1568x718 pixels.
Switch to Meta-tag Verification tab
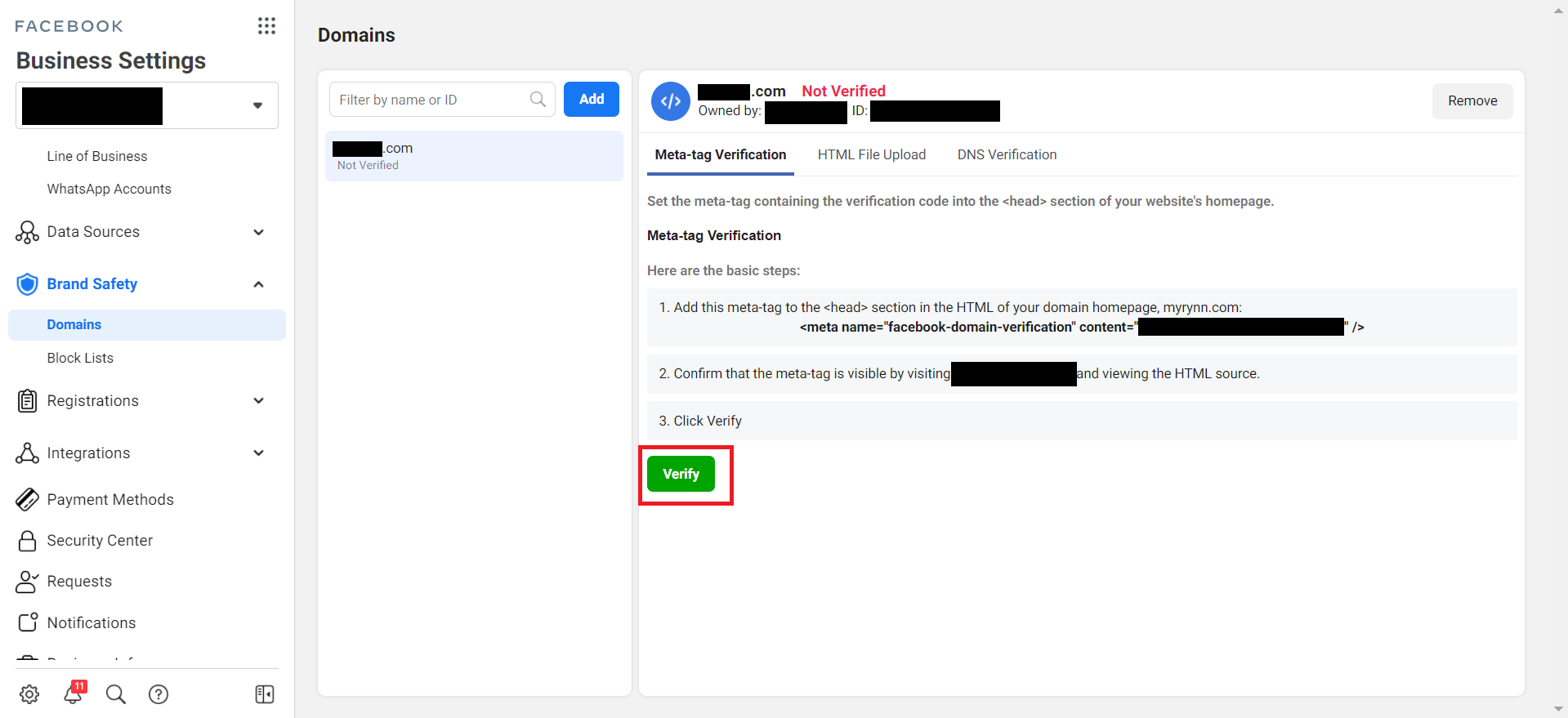[720, 154]
